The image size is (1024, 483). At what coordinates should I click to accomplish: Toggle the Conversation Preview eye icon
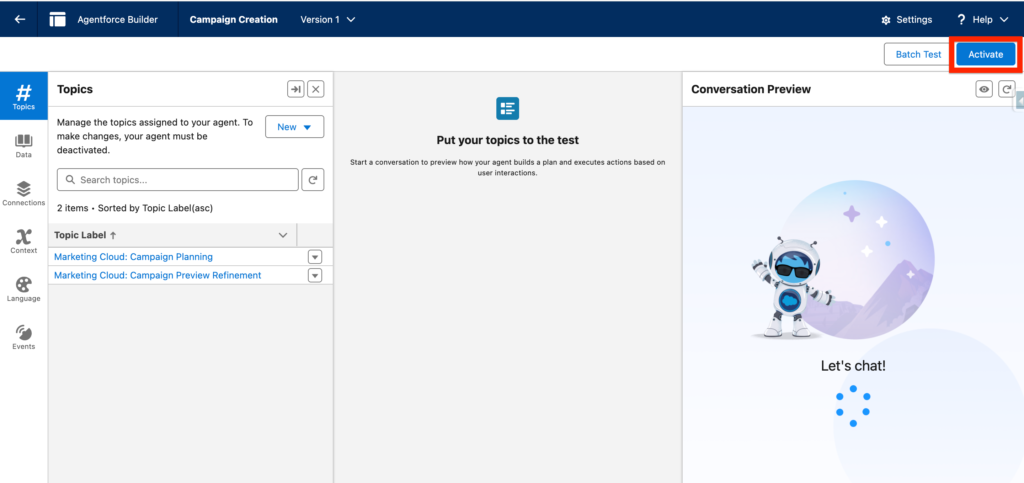tap(984, 89)
